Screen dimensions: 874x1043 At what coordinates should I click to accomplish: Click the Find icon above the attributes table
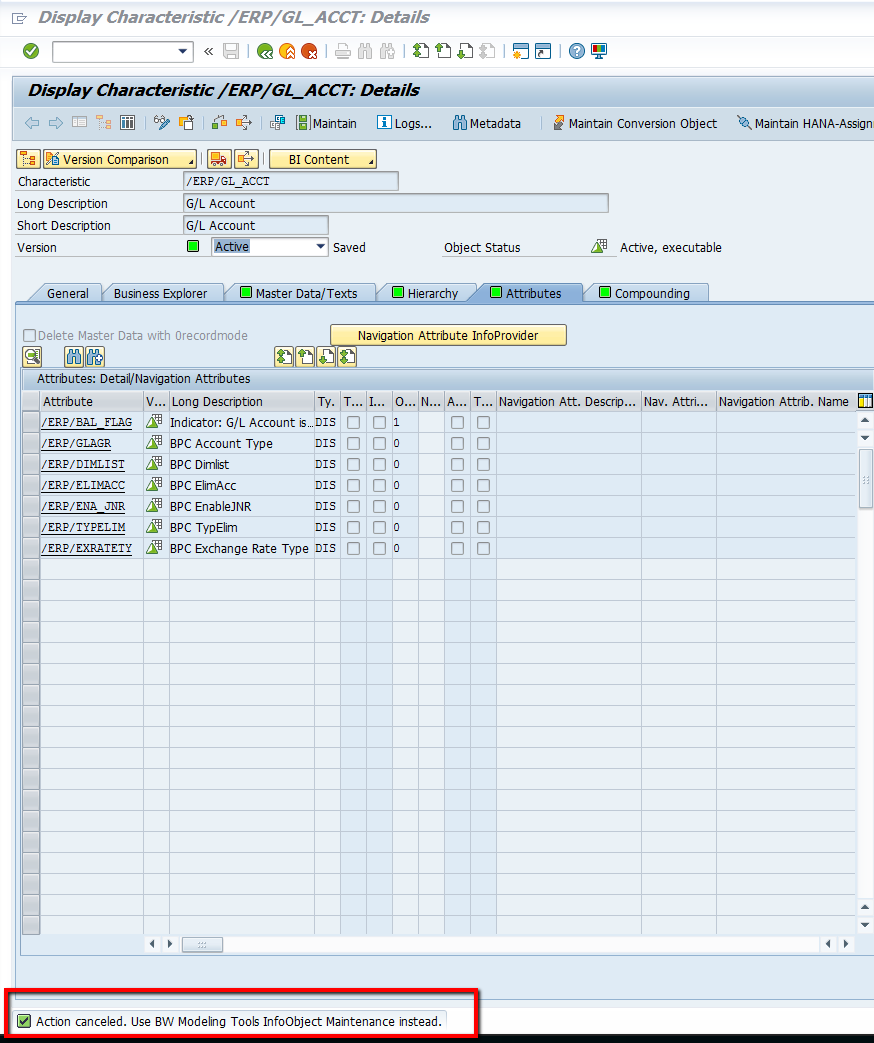coord(74,356)
